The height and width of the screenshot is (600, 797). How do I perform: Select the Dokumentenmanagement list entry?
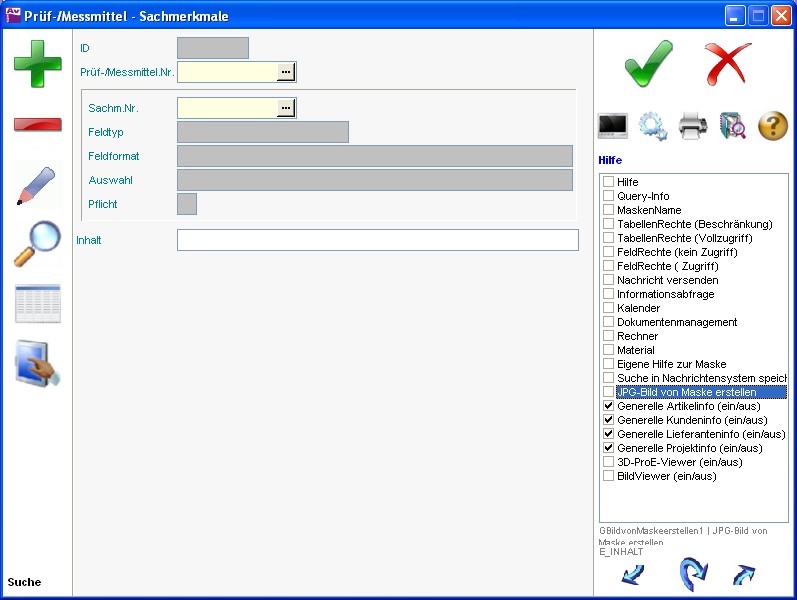point(677,323)
